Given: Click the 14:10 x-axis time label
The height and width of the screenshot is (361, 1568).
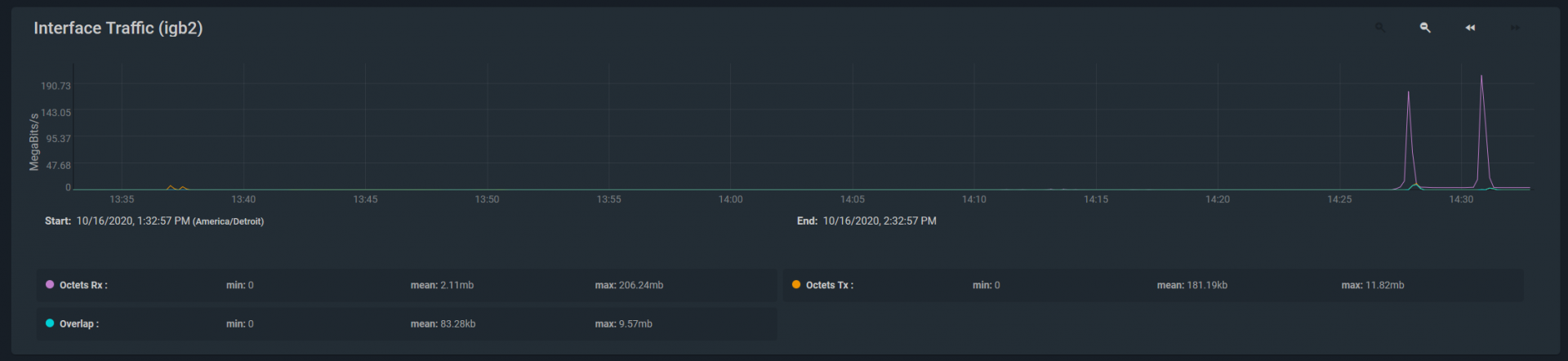Looking at the screenshot, I should tap(974, 199).
